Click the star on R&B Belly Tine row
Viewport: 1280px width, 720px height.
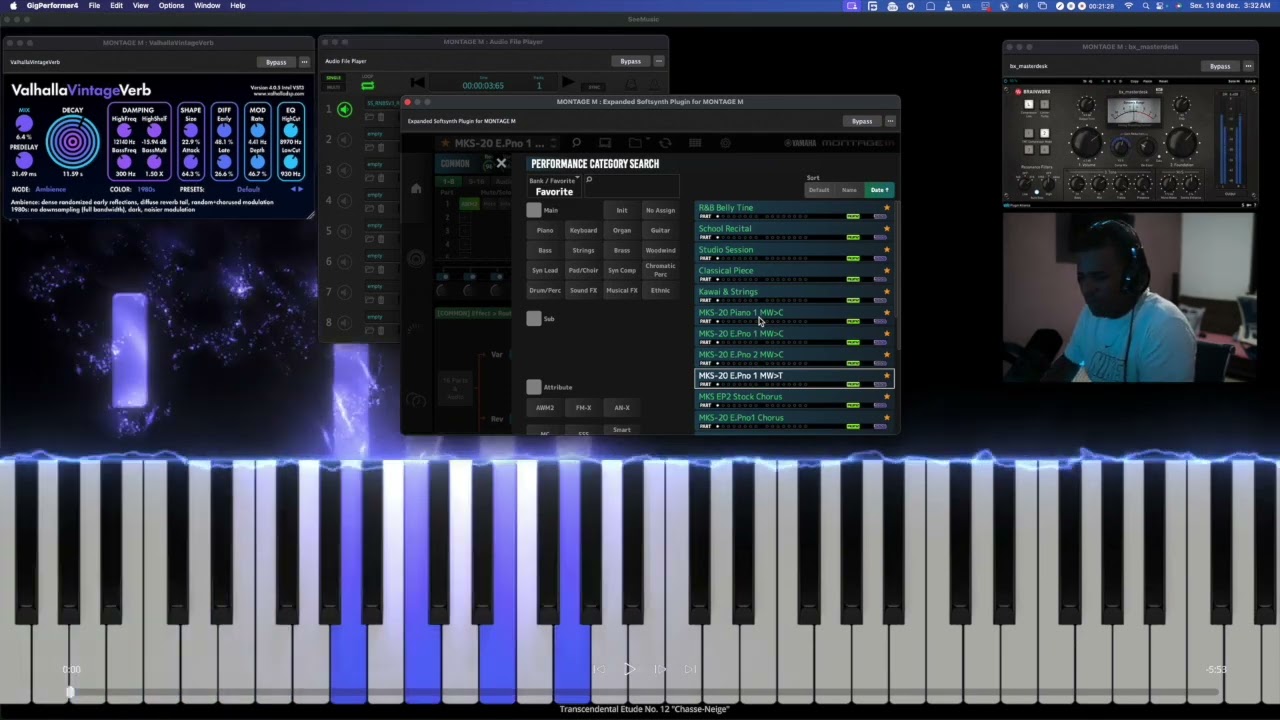[886, 208]
